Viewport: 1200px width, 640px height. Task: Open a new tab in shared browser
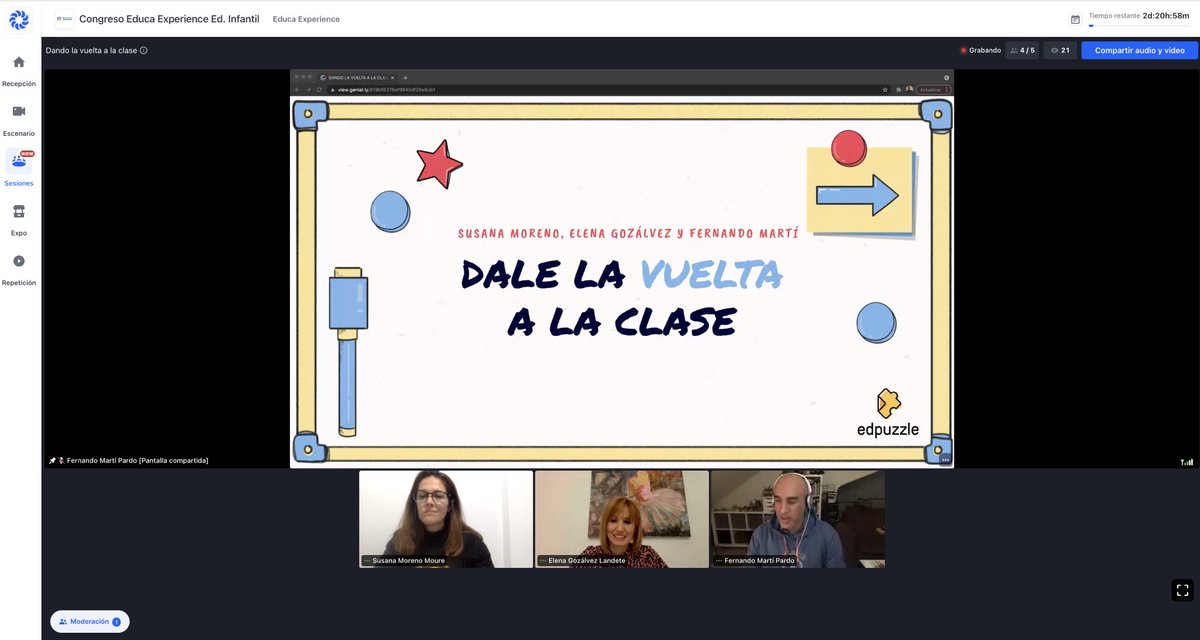[x=405, y=77]
